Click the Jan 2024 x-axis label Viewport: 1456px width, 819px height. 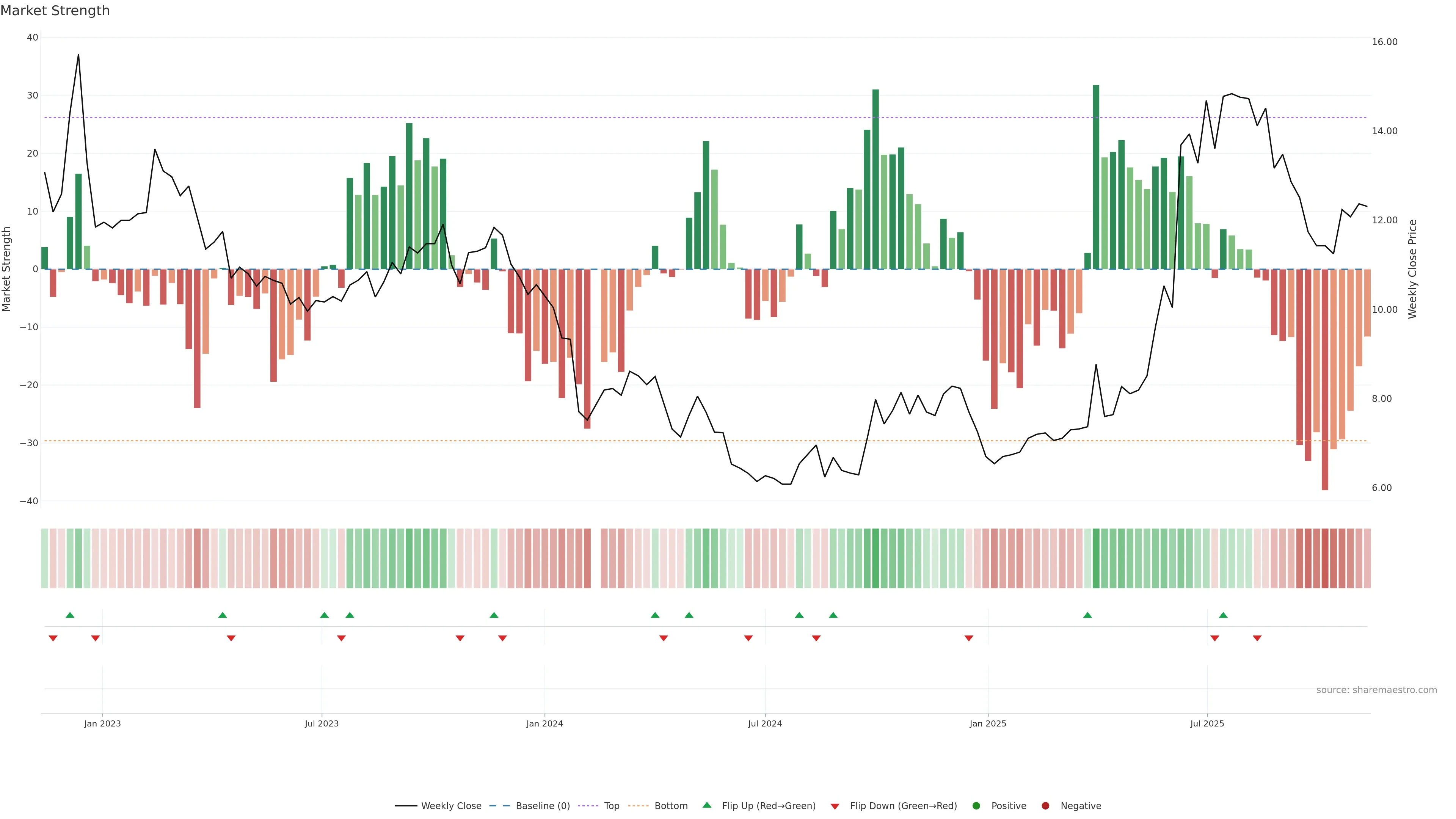point(544,723)
